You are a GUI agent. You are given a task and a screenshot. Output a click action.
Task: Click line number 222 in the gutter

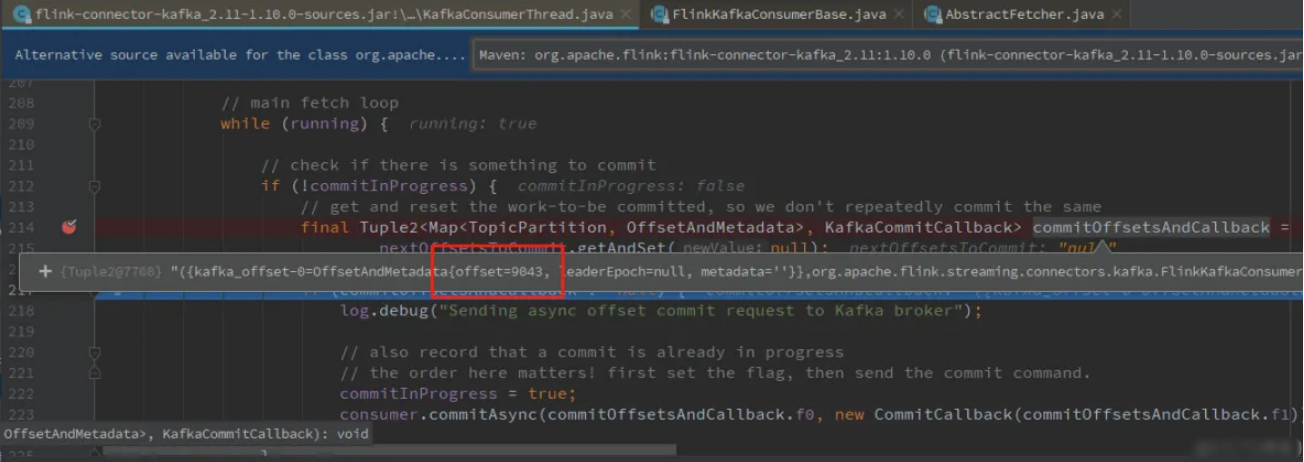pos(20,394)
